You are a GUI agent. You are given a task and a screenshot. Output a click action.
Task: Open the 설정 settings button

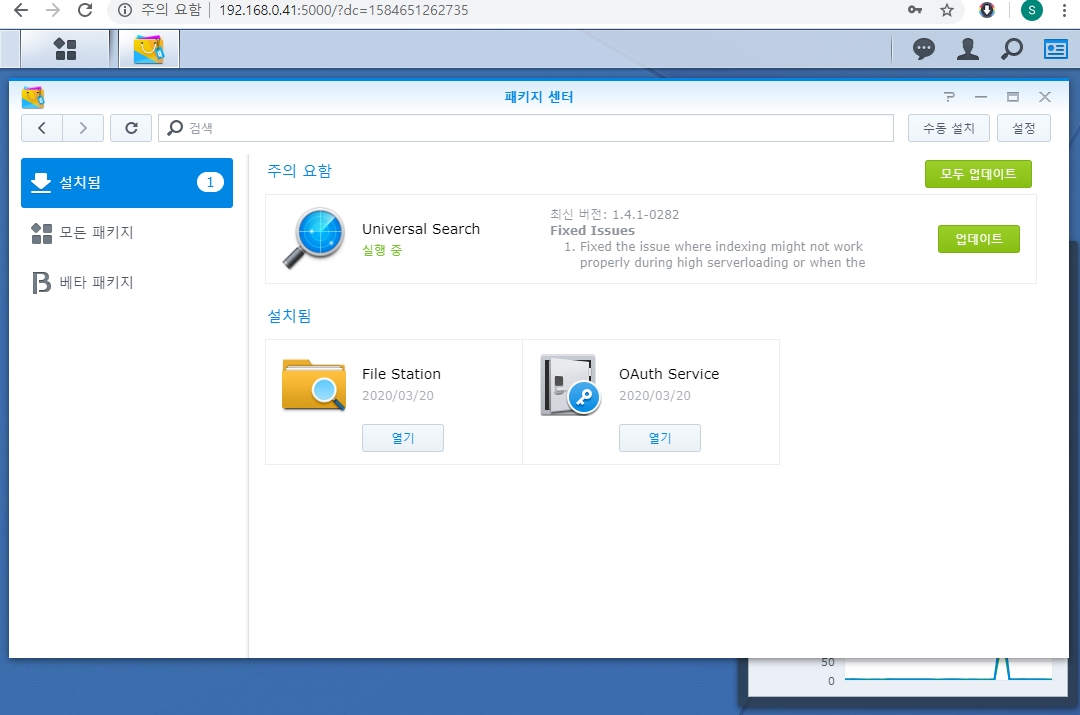(x=1024, y=128)
